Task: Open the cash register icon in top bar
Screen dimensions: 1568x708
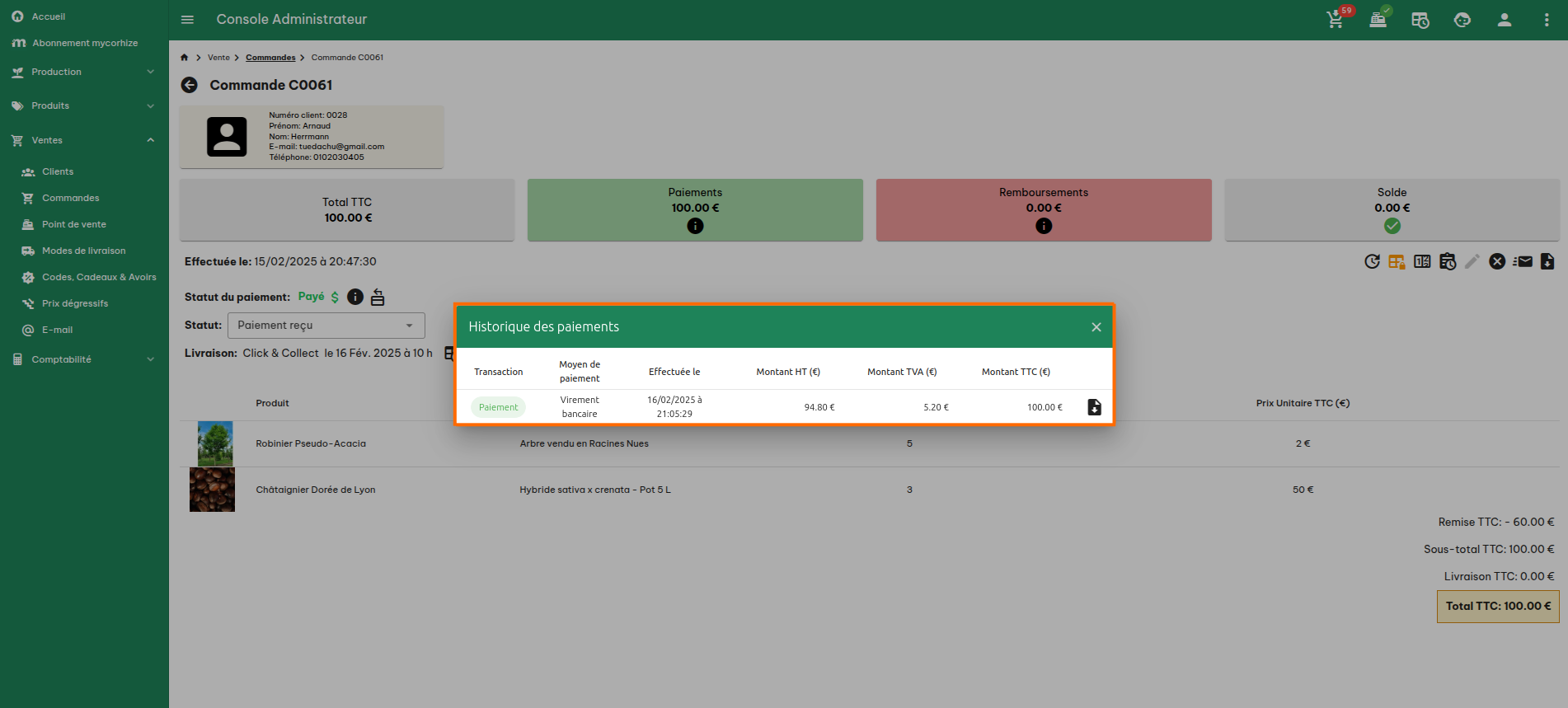Action: [1378, 19]
